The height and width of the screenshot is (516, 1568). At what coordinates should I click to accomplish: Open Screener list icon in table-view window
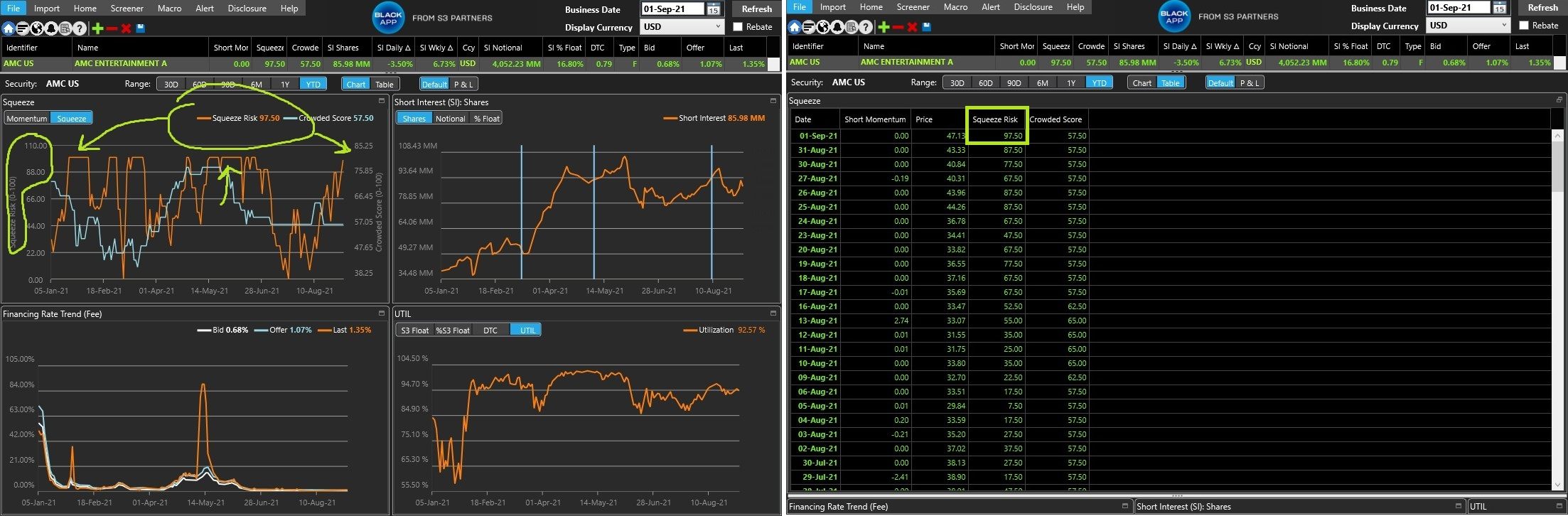pos(808,27)
